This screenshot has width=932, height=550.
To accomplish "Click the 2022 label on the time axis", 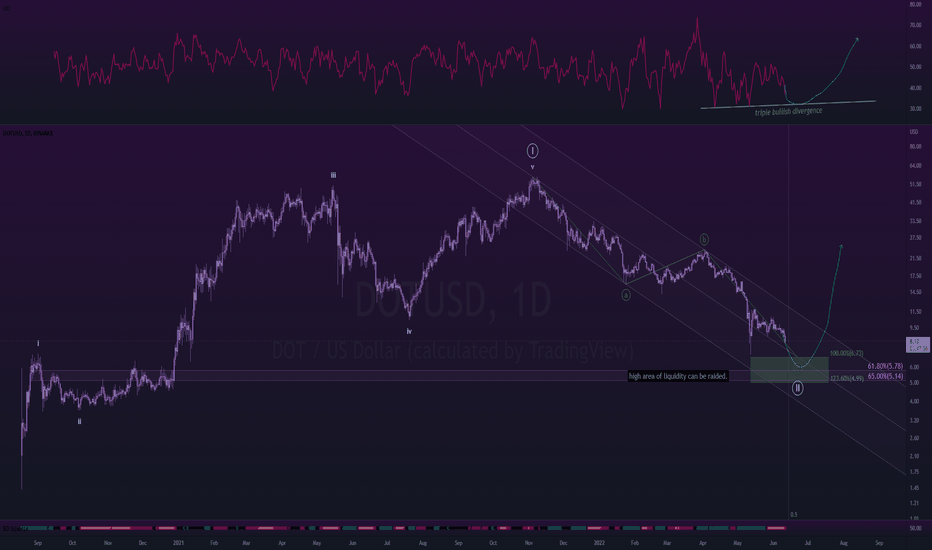I will point(599,543).
